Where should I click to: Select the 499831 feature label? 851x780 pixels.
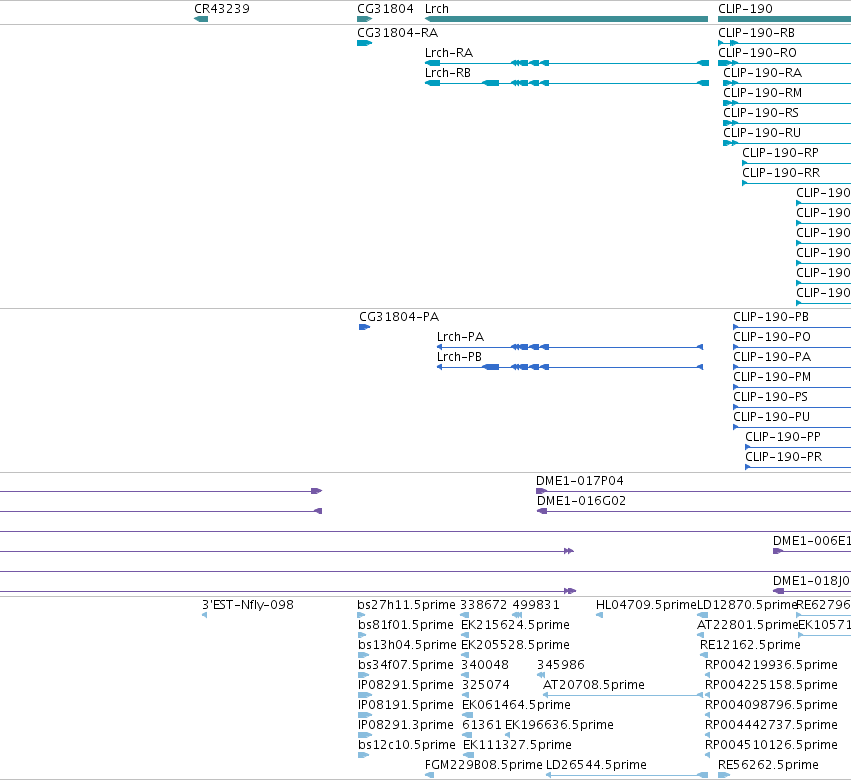[536, 605]
